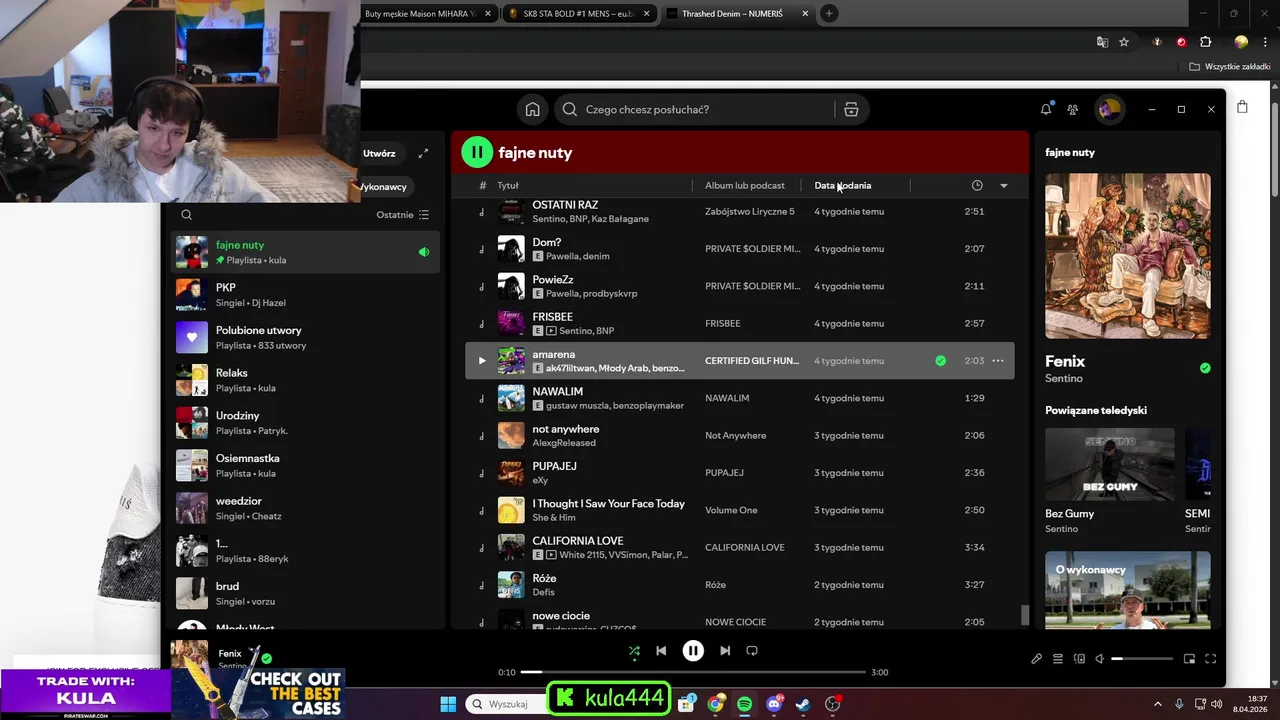This screenshot has height=720, width=1280.
Task: Open the playlist view options dropdown arrow
Action: 1004,185
